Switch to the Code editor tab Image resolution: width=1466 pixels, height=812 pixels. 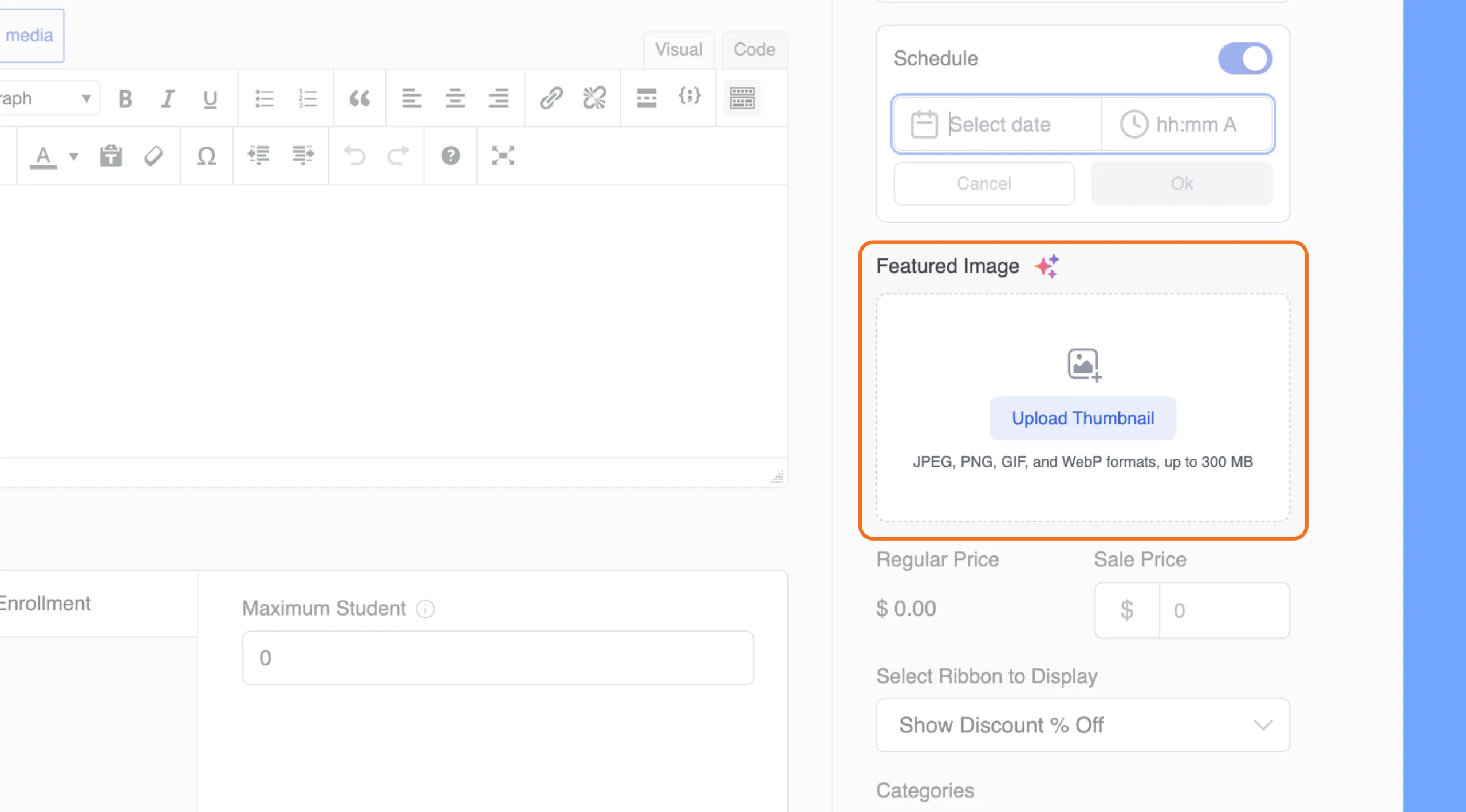click(x=754, y=50)
